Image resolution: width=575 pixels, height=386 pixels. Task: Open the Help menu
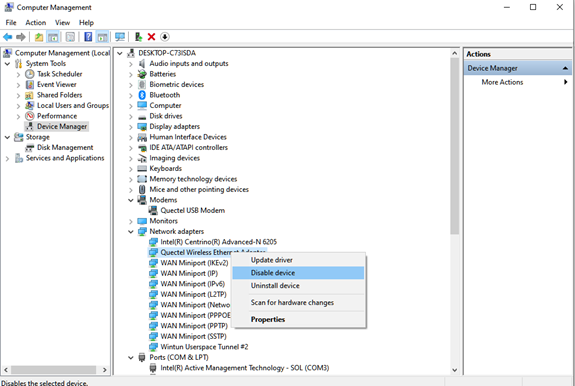(x=86, y=23)
